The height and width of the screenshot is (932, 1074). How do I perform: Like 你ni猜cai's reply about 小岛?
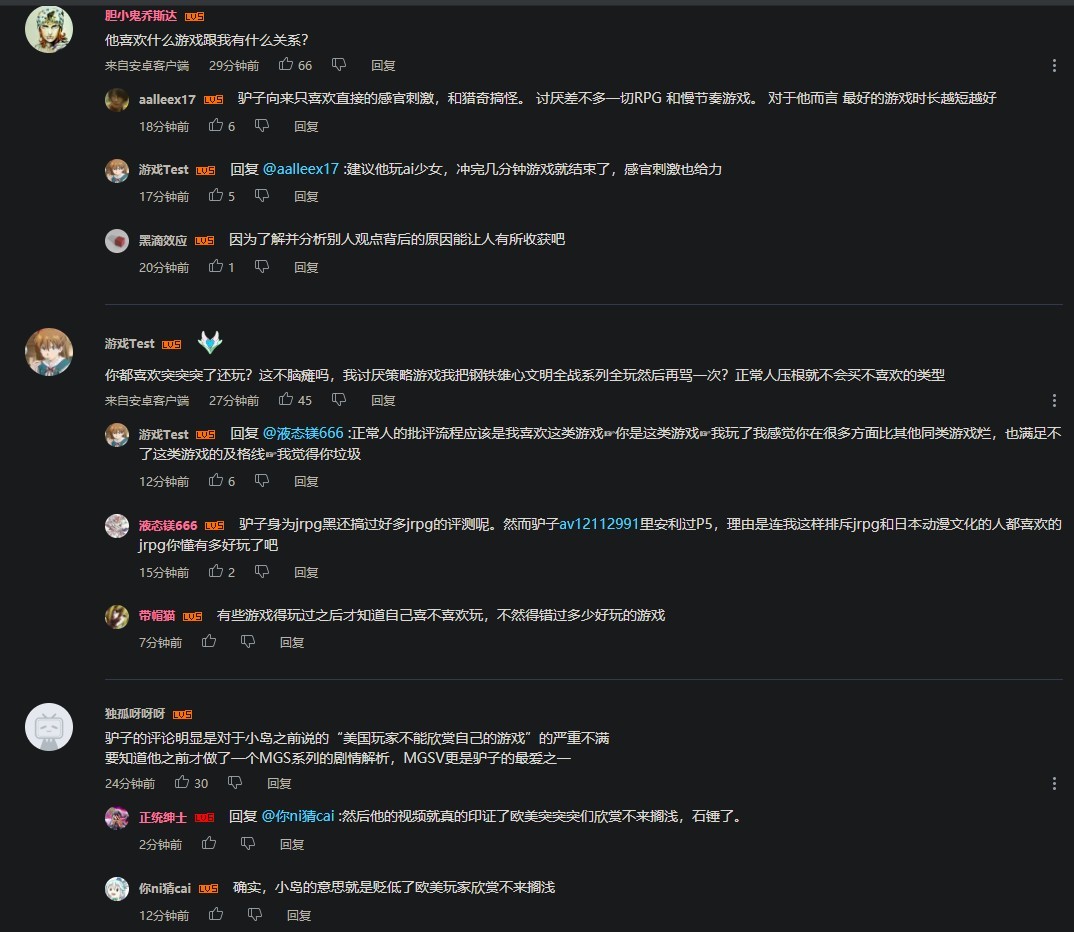pos(216,914)
